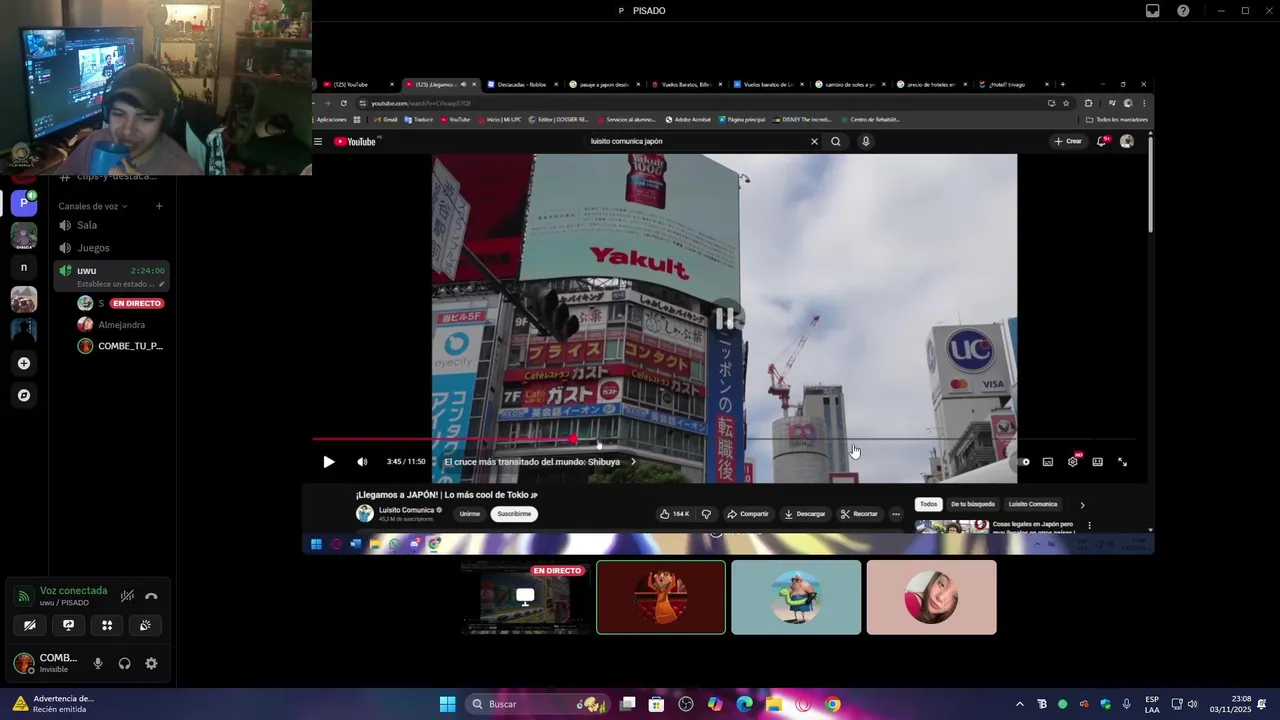The image size is (1280, 720).
Task: Open new browser tab plus button
Action: click(1062, 84)
